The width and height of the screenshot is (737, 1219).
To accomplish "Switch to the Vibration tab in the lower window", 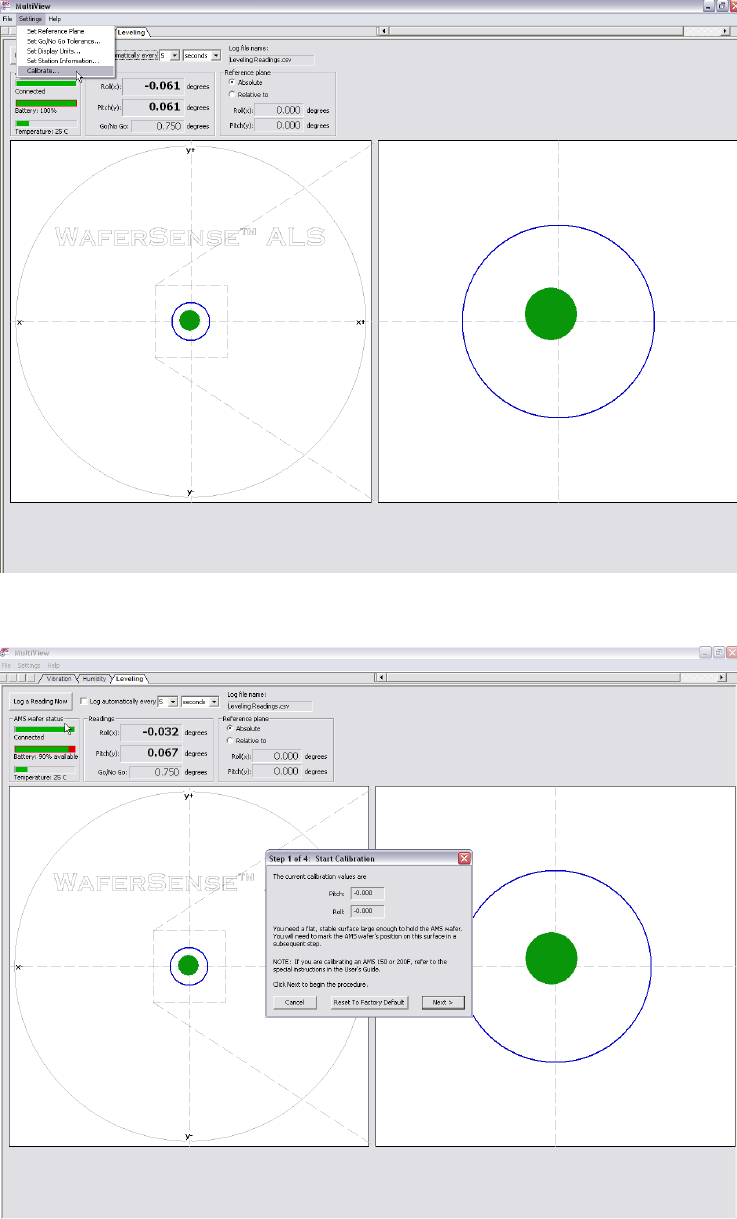I will pyautogui.click(x=59, y=678).
